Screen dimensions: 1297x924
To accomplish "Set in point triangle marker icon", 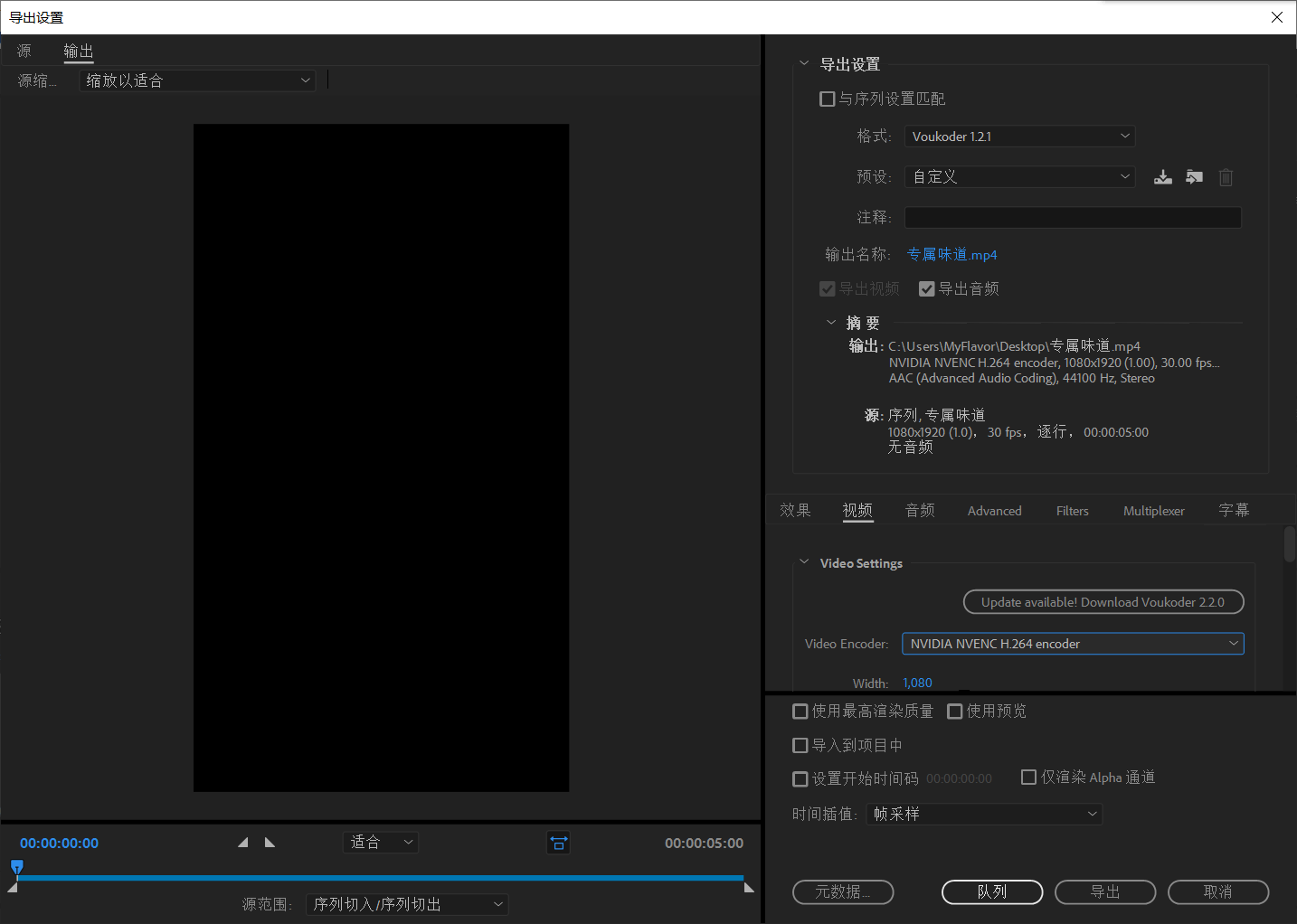I will pyautogui.click(x=242, y=842).
